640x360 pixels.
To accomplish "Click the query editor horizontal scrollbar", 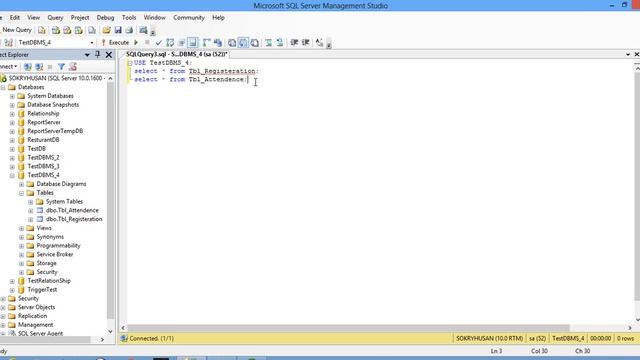I will pyautogui.click(x=349, y=328).
